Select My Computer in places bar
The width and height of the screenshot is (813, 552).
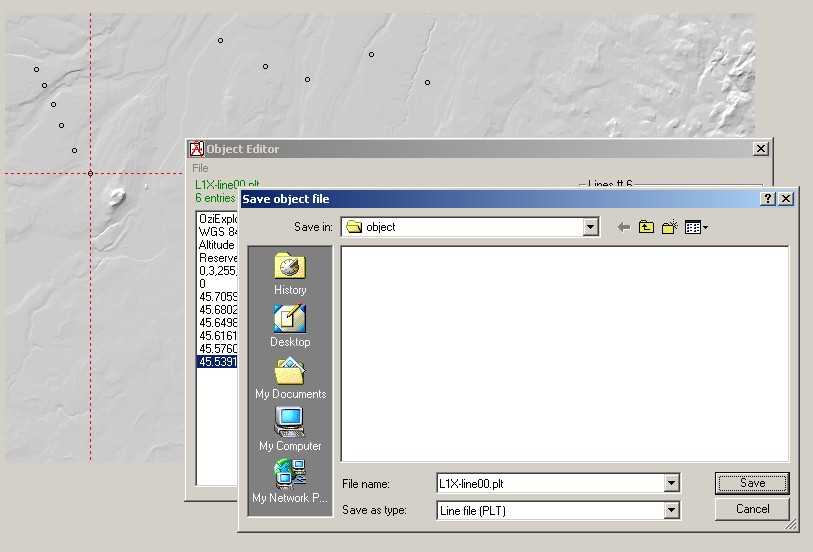pos(289,429)
